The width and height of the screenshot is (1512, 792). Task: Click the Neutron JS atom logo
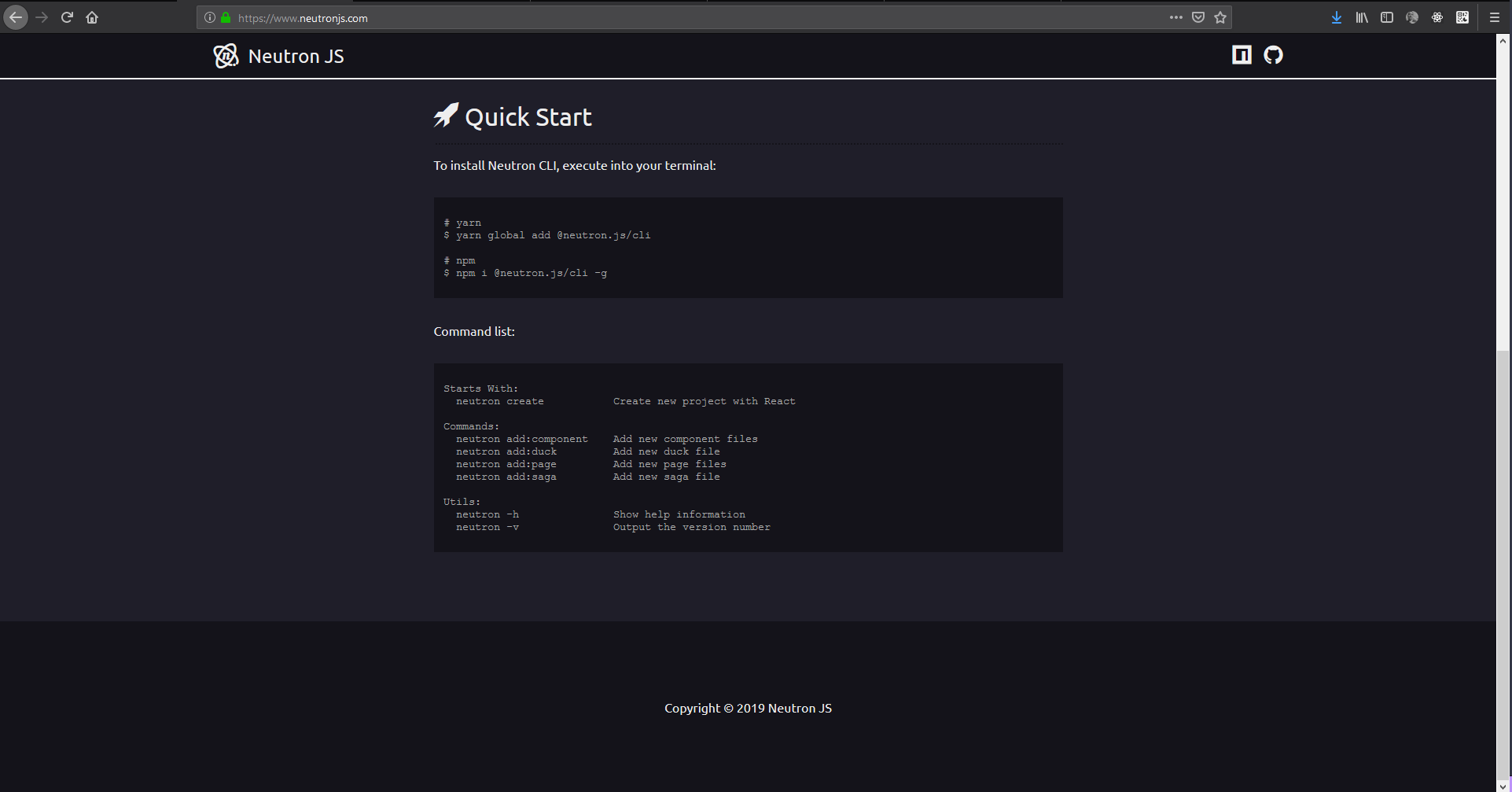[225, 55]
